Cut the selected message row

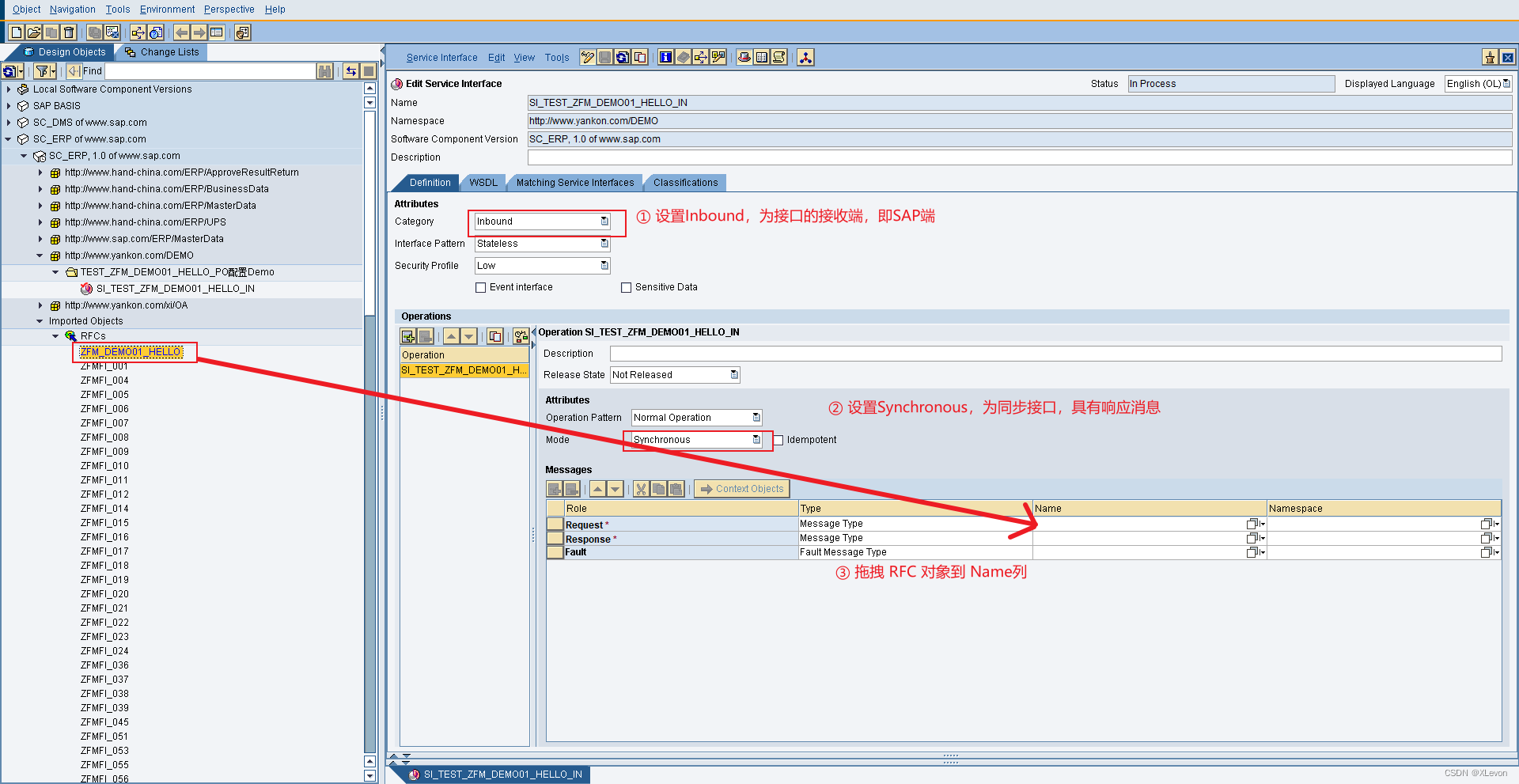[641, 488]
